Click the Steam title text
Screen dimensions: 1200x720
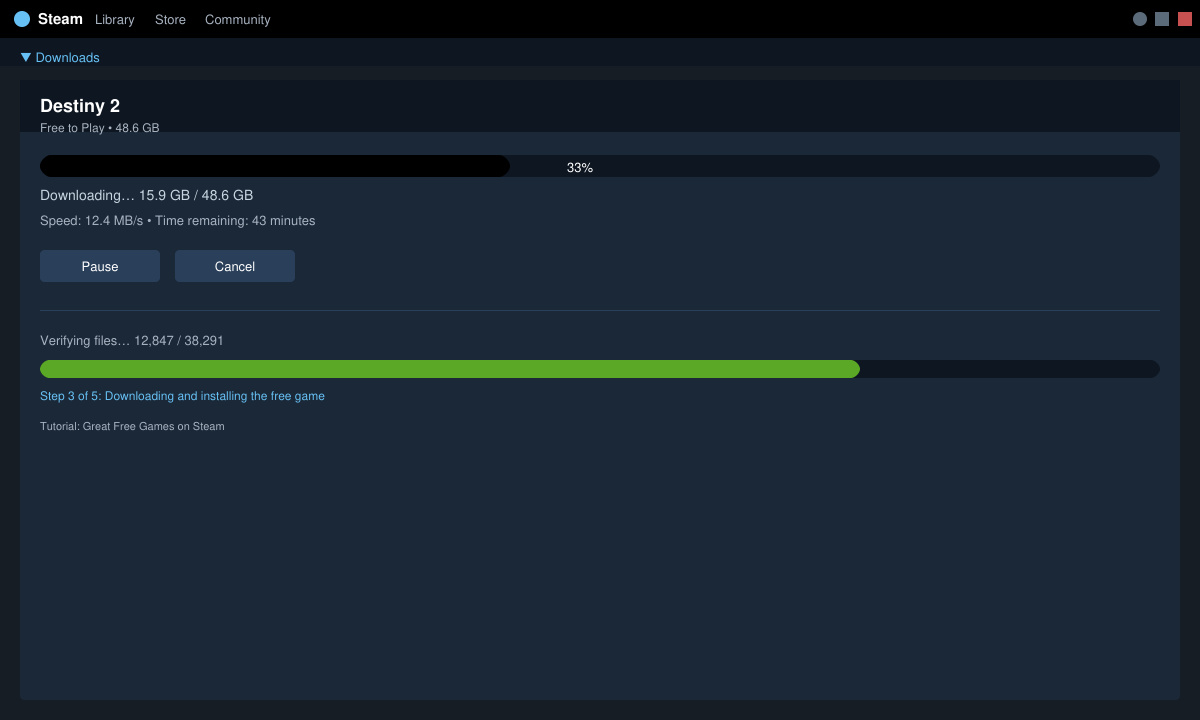(x=60, y=19)
